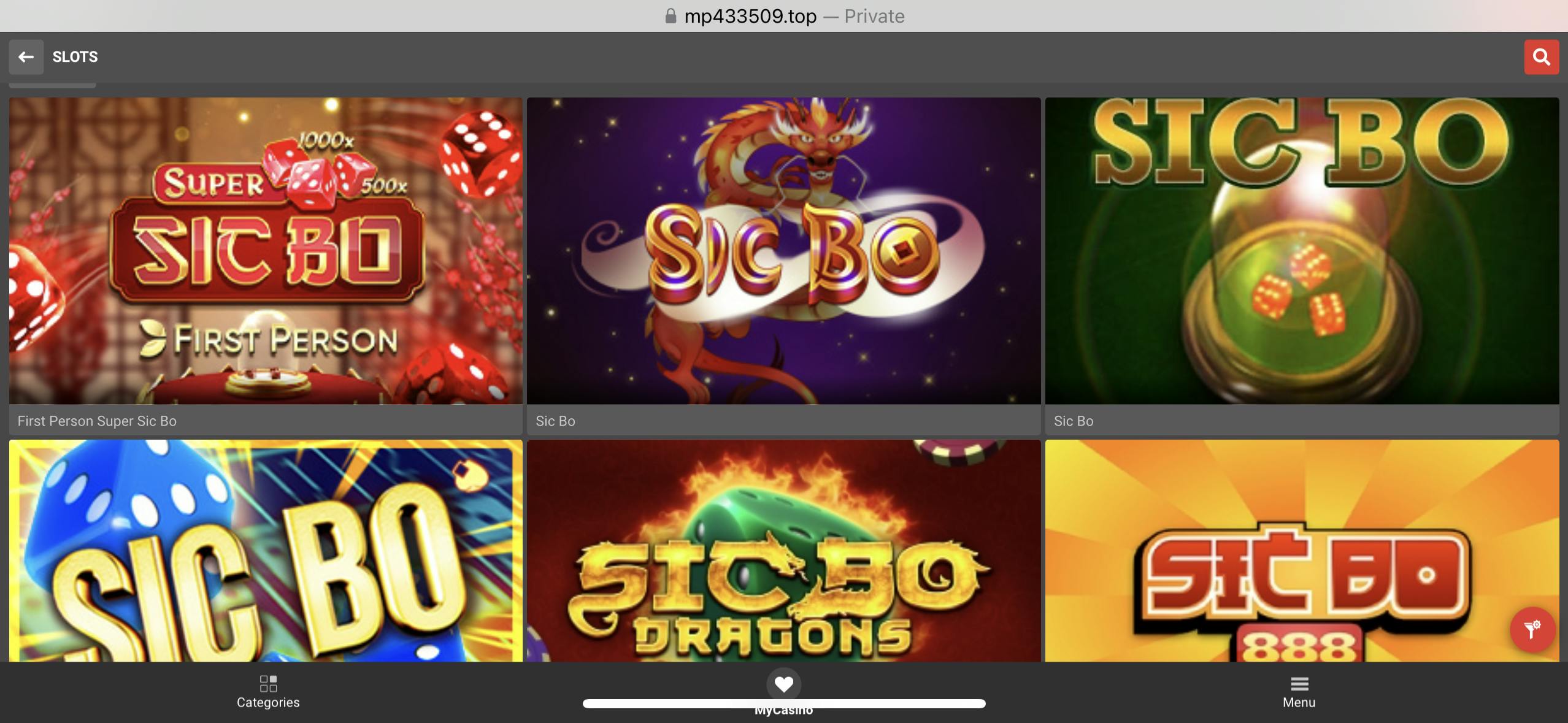Viewport: 1568px width, 723px height.
Task: Open the red filter floating button
Action: click(1532, 629)
